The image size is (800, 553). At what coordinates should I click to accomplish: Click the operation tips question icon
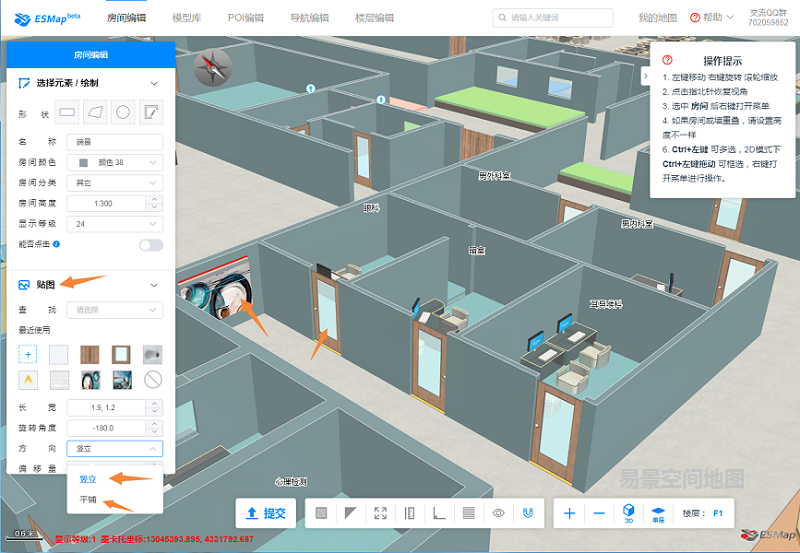[667, 60]
